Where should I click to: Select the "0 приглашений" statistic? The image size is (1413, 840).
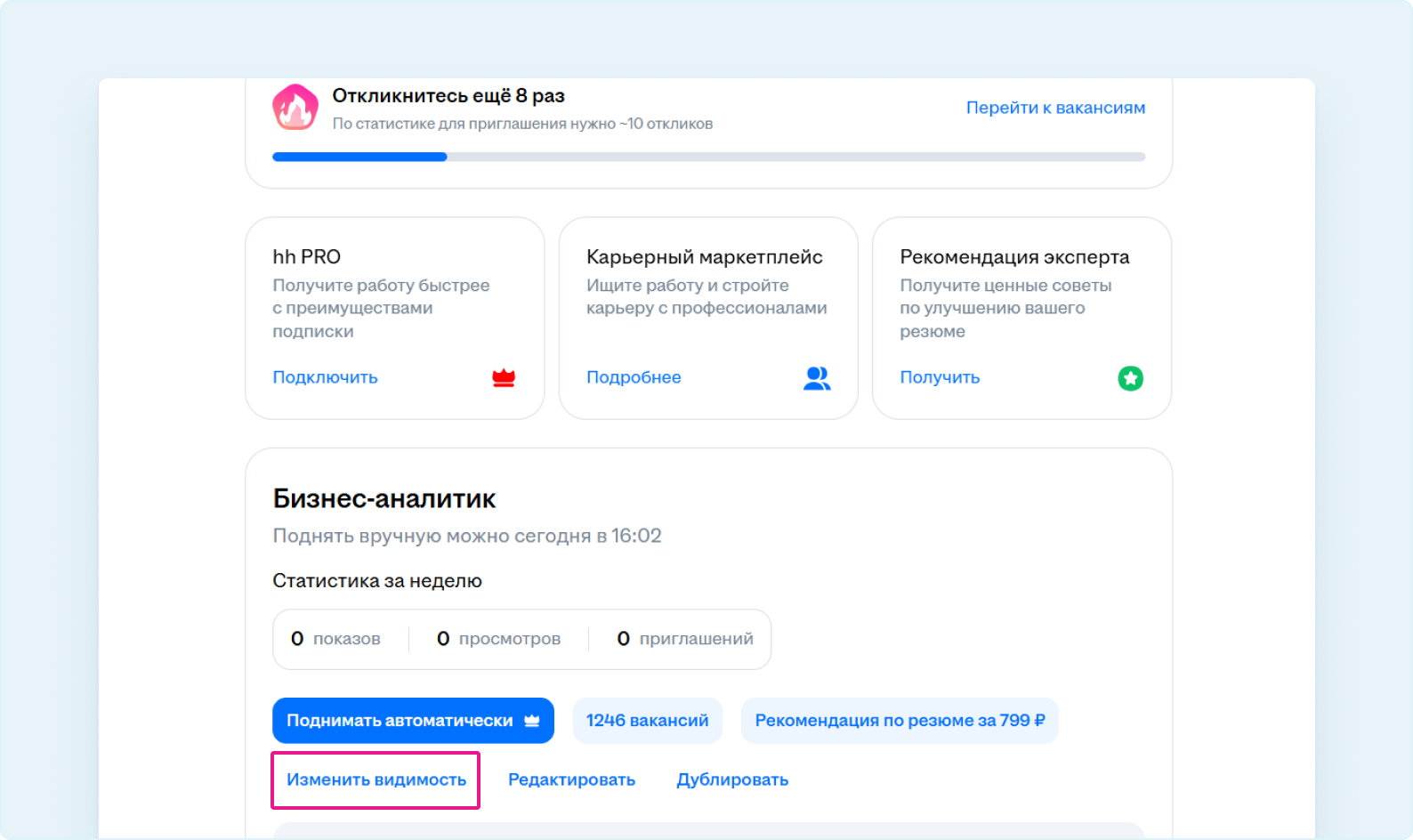click(x=685, y=639)
